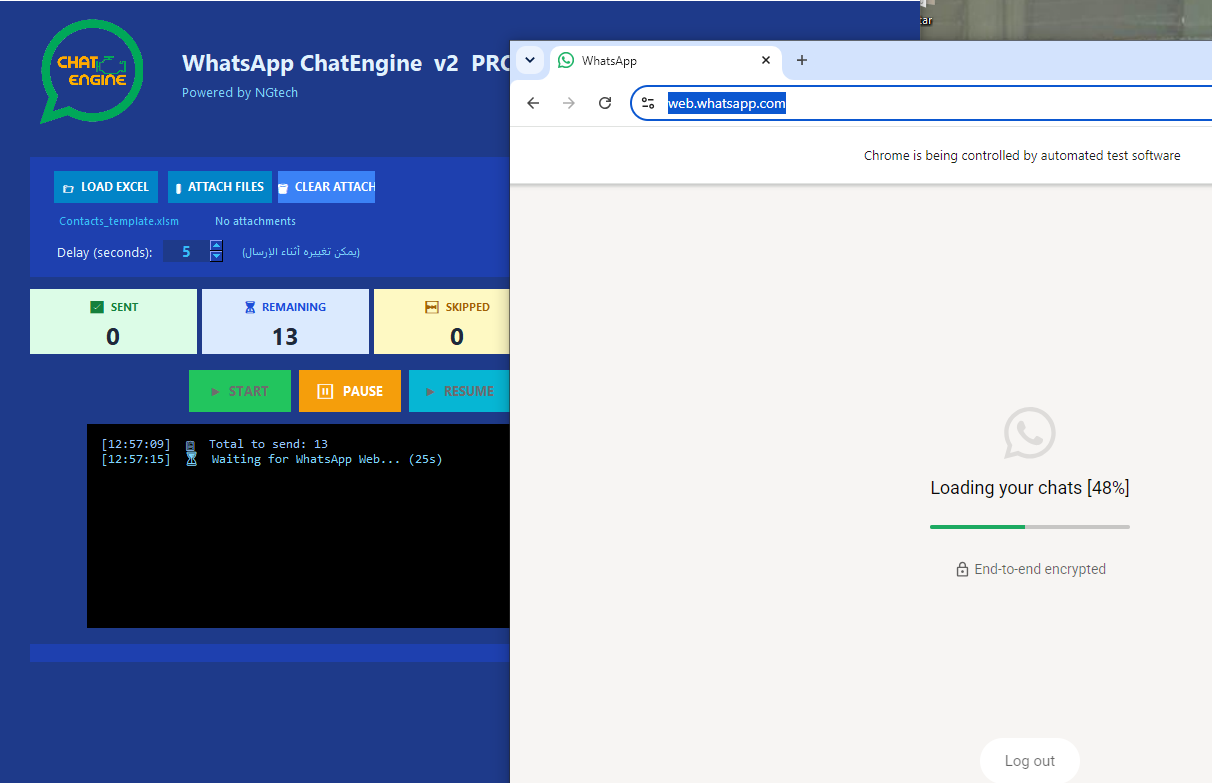
Task: Decrease delay seconds with down arrow
Action: coord(216,256)
